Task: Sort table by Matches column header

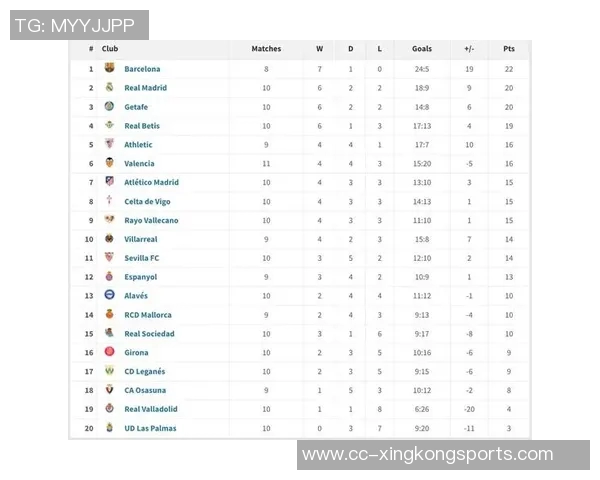Action: [266, 49]
